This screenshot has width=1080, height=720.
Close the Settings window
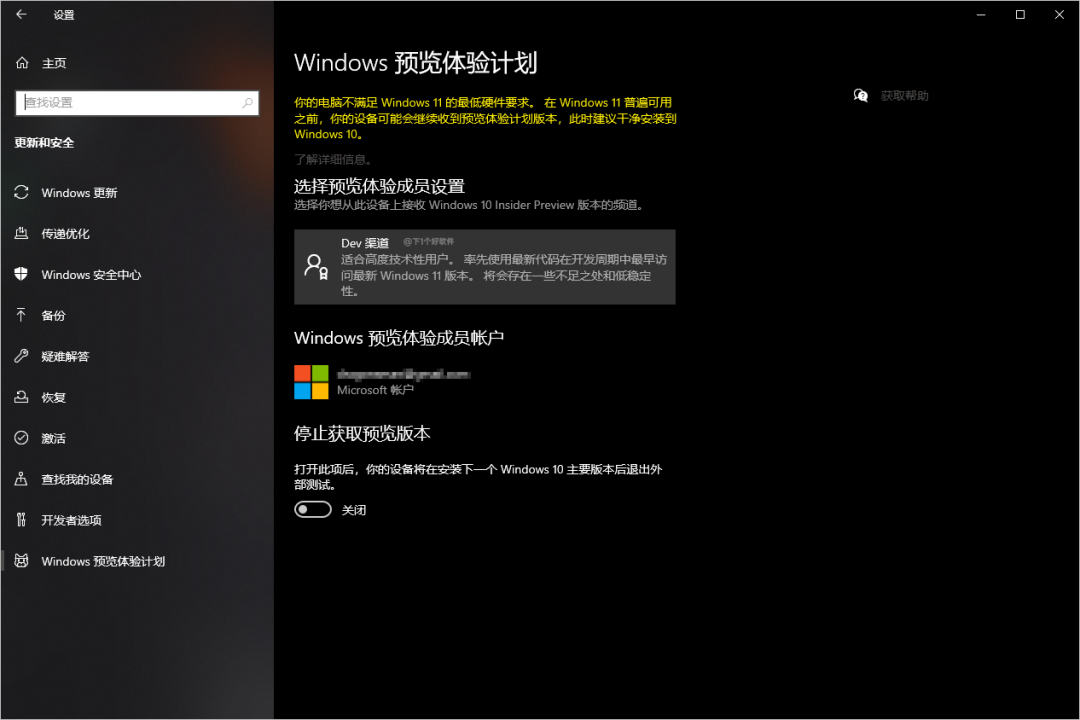1059,14
